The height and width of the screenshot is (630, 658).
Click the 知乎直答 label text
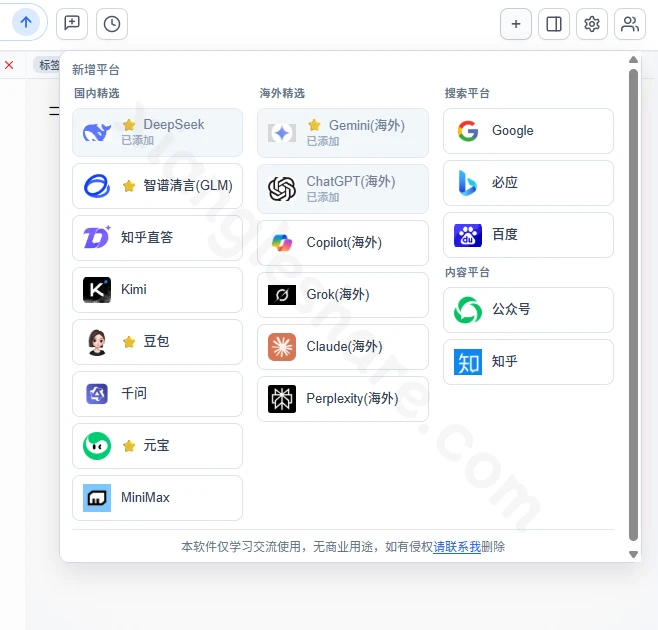tap(147, 237)
